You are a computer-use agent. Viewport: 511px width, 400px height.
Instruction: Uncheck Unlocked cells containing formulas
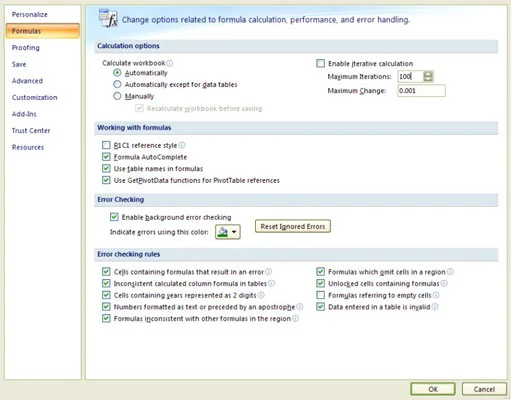[x=320, y=283]
